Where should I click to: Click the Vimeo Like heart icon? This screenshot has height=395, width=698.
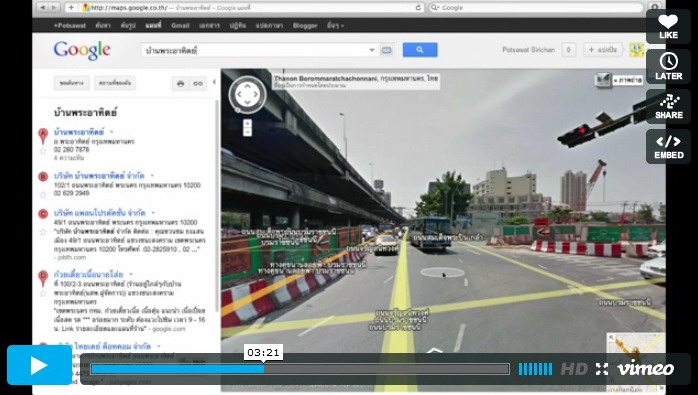click(668, 27)
